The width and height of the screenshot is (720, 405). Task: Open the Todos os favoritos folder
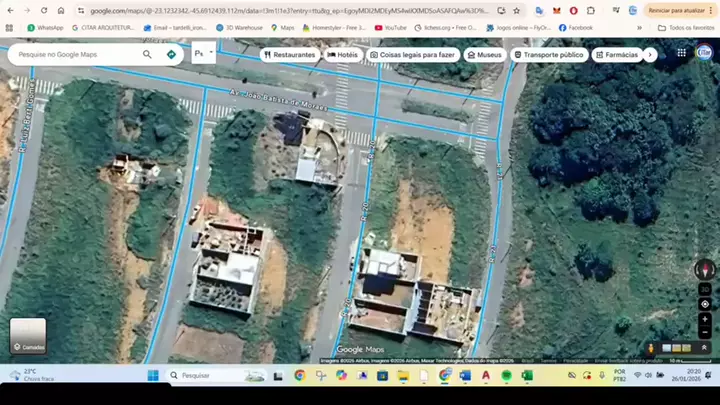[688, 28]
